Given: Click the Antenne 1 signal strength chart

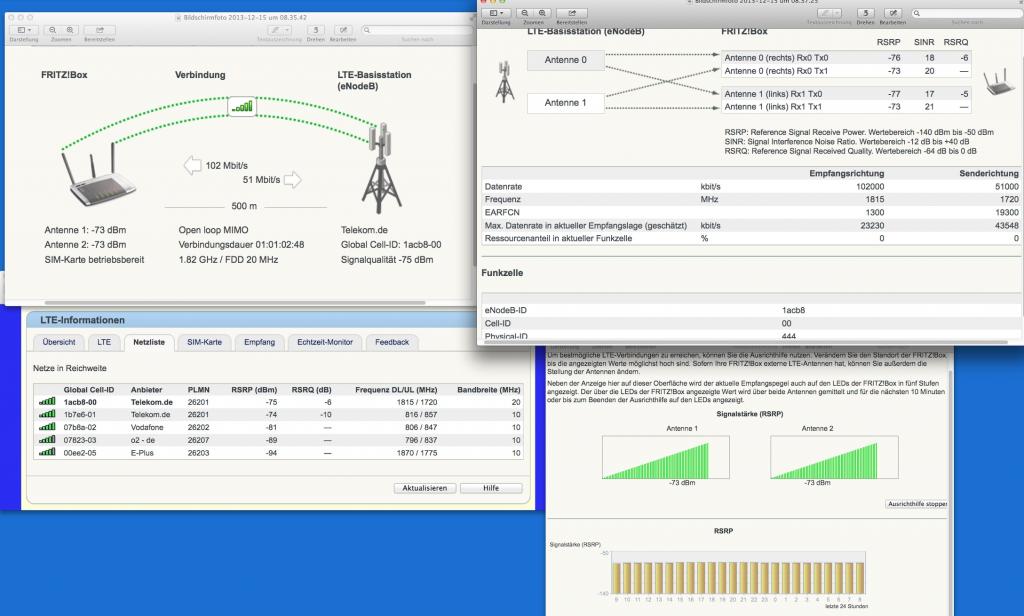Looking at the screenshot, I should coord(665,458).
